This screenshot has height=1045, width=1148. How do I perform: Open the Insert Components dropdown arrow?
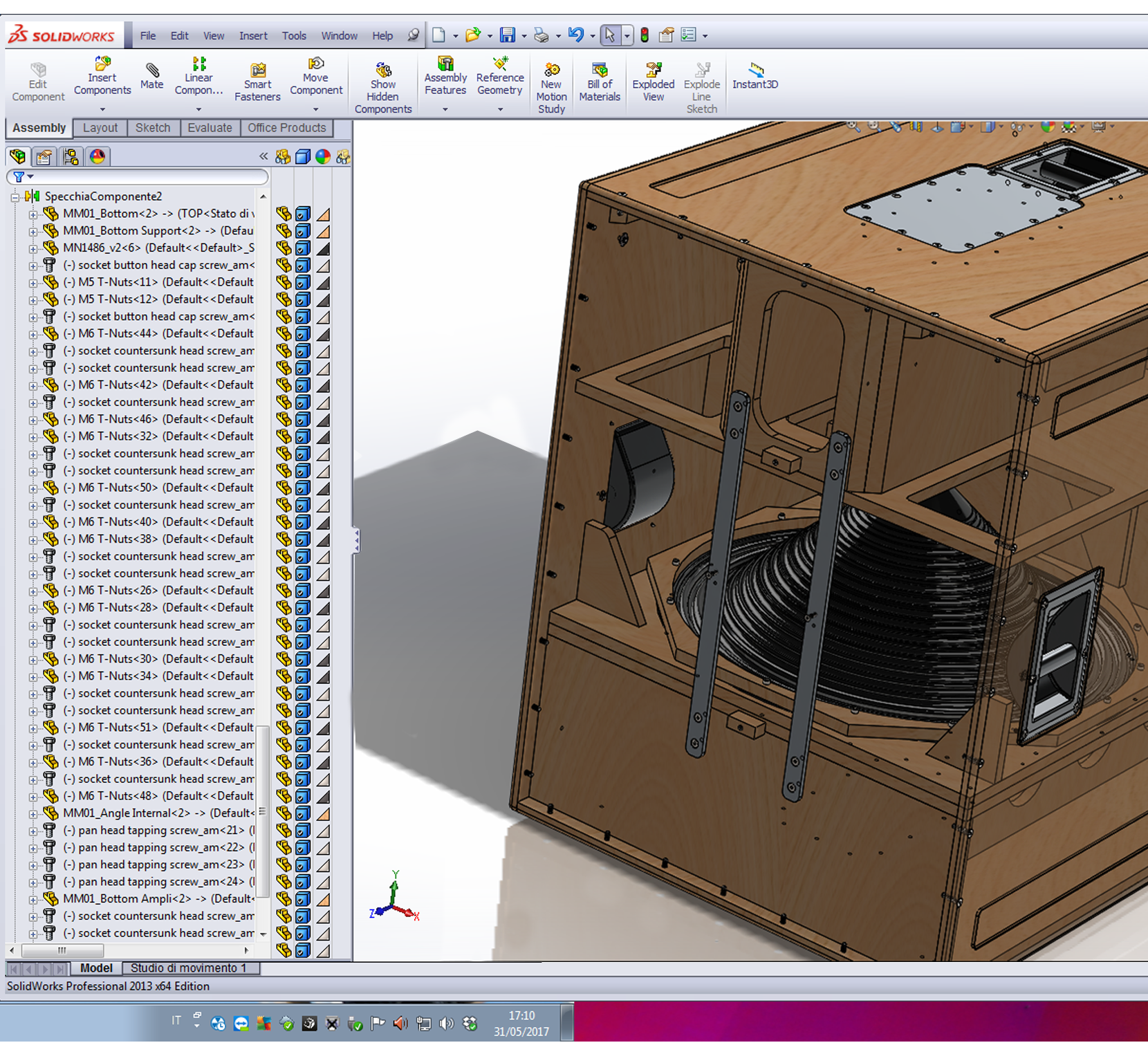(102, 109)
